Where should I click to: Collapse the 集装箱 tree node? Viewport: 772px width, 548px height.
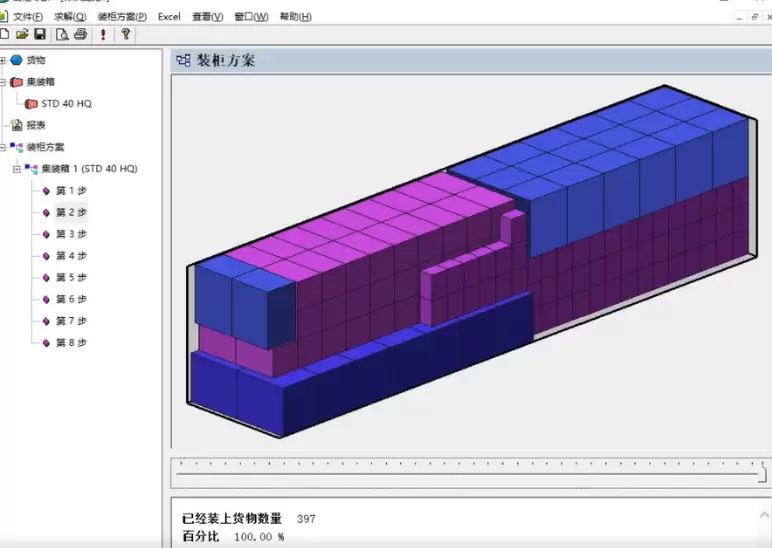coord(2,82)
